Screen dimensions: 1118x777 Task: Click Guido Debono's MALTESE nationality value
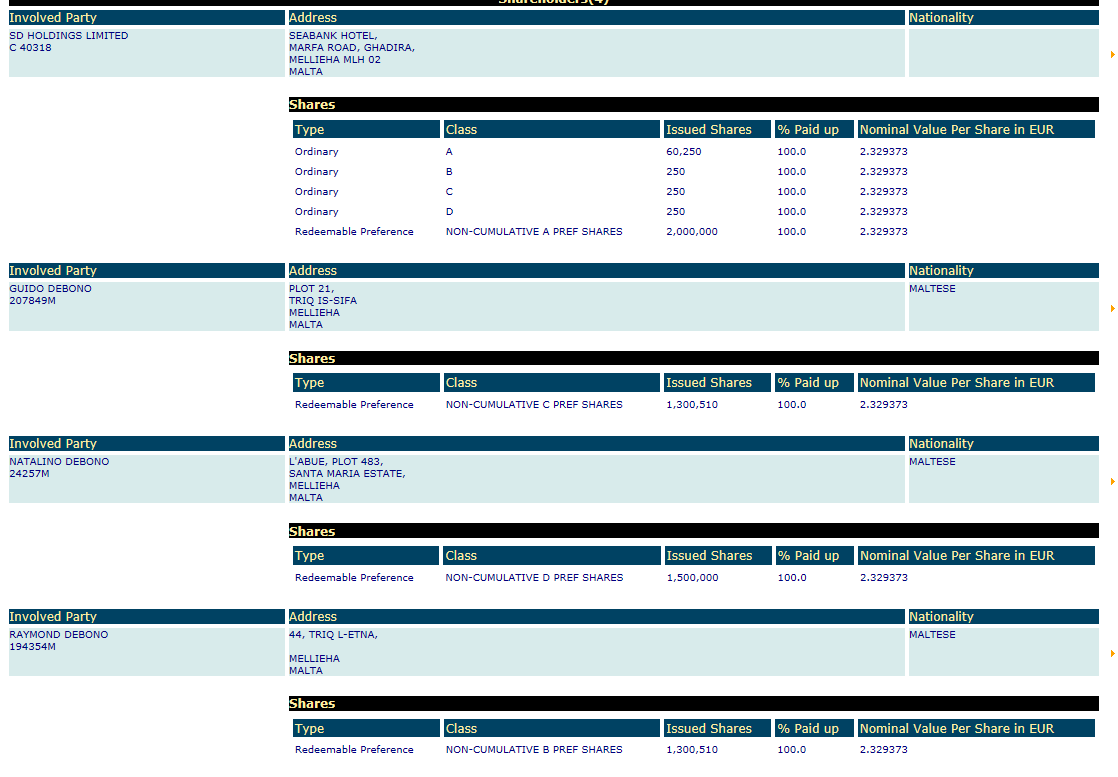tap(932, 289)
